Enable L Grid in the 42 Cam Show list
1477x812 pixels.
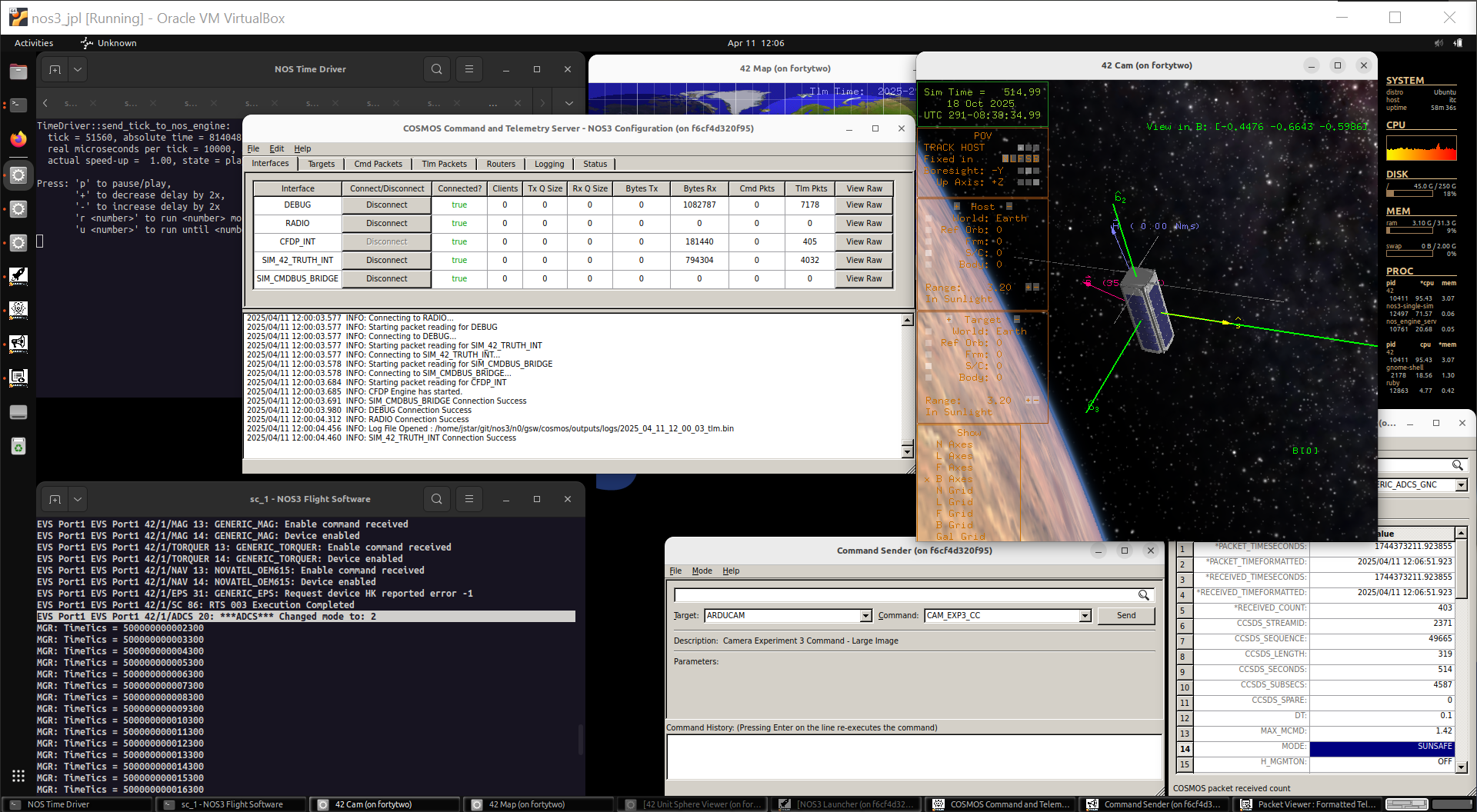click(954, 502)
